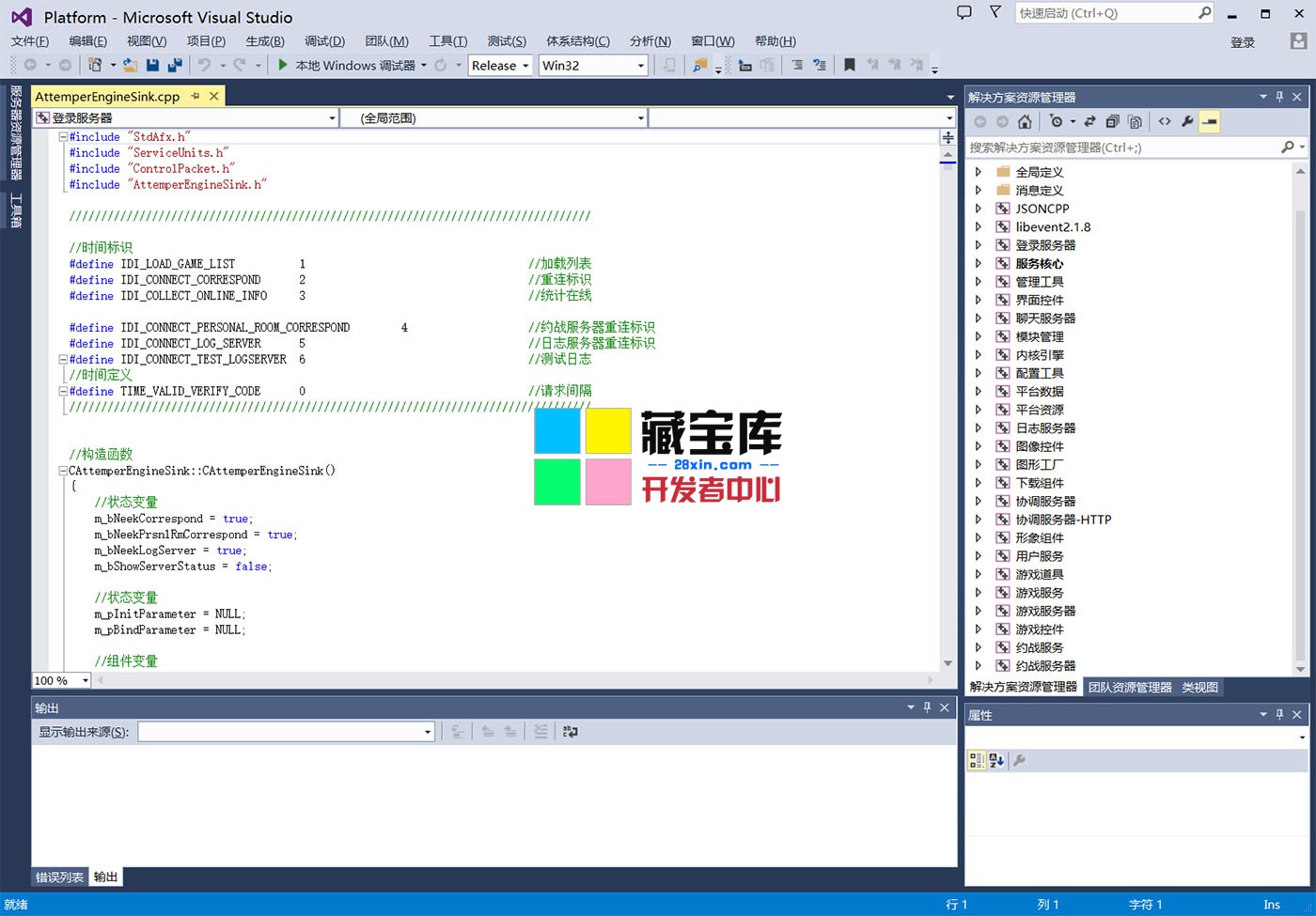This screenshot has width=1316, height=916.
Task: Toggle auto-hide pin on Properties panel
Action: pyautogui.click(x=1279, y=715)
